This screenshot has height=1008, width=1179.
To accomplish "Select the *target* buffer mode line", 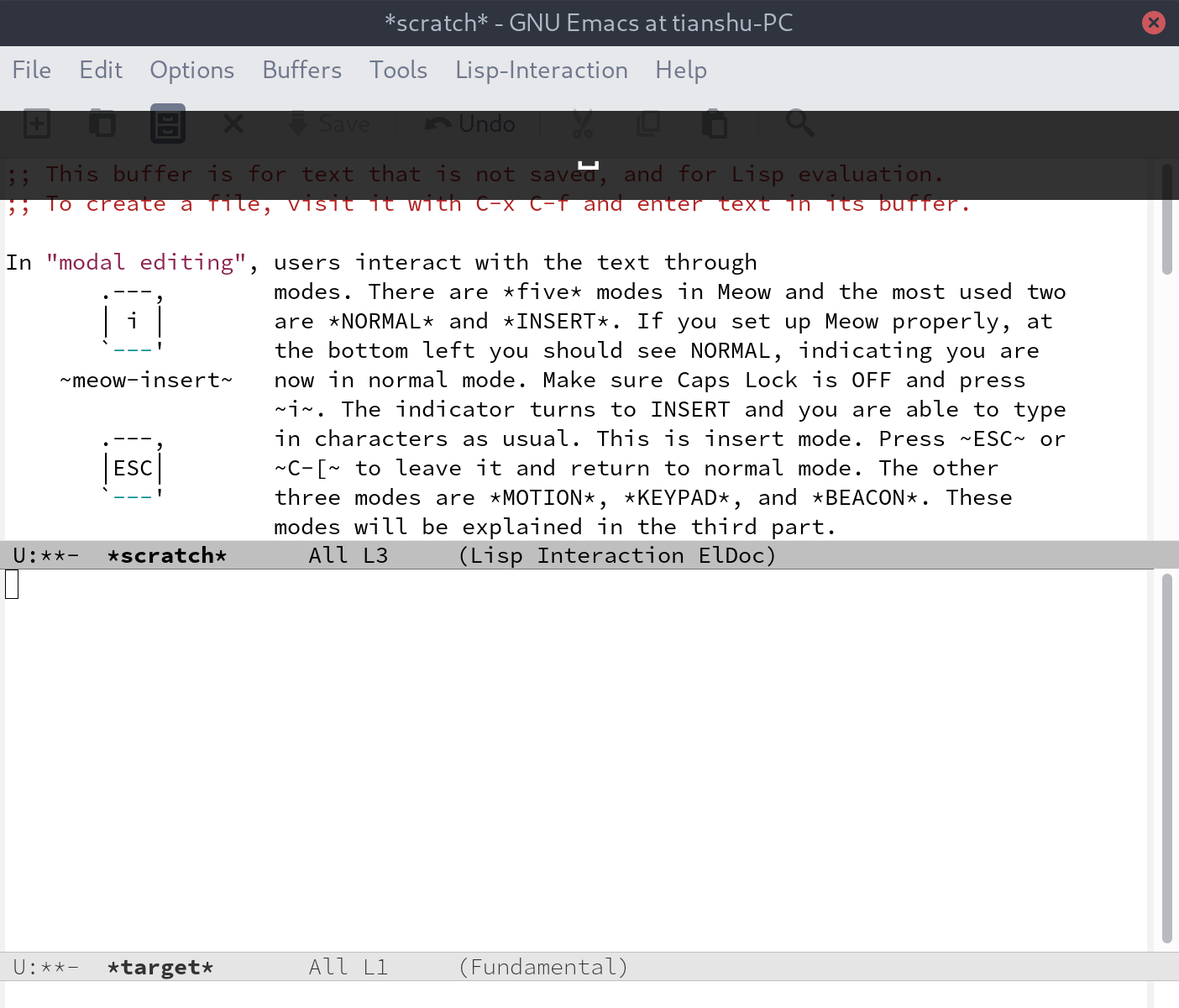I will [x=160, y=967].
